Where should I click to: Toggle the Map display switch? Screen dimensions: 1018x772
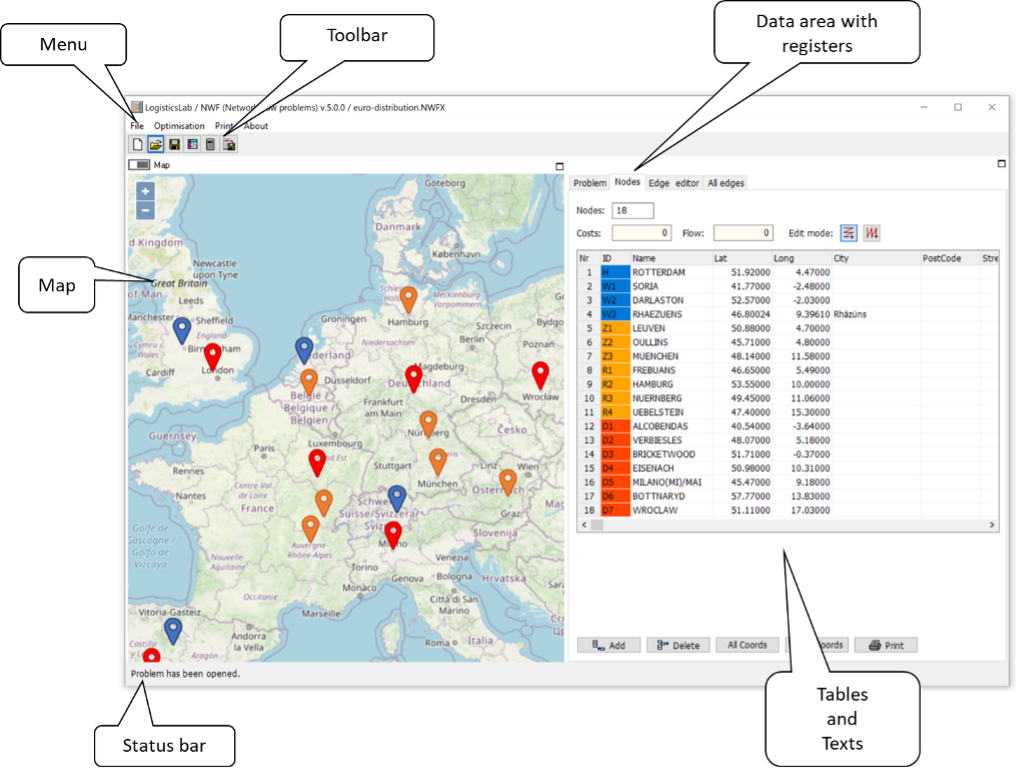[x=140, y=164]
